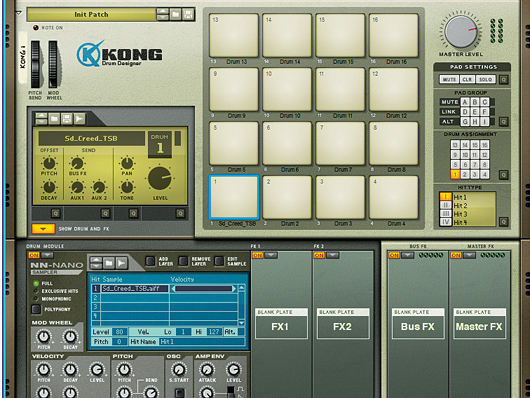Step through drum patches with the drum panel arrows
This screenshot has width=530, height=398.
click(x=41, y=118)
